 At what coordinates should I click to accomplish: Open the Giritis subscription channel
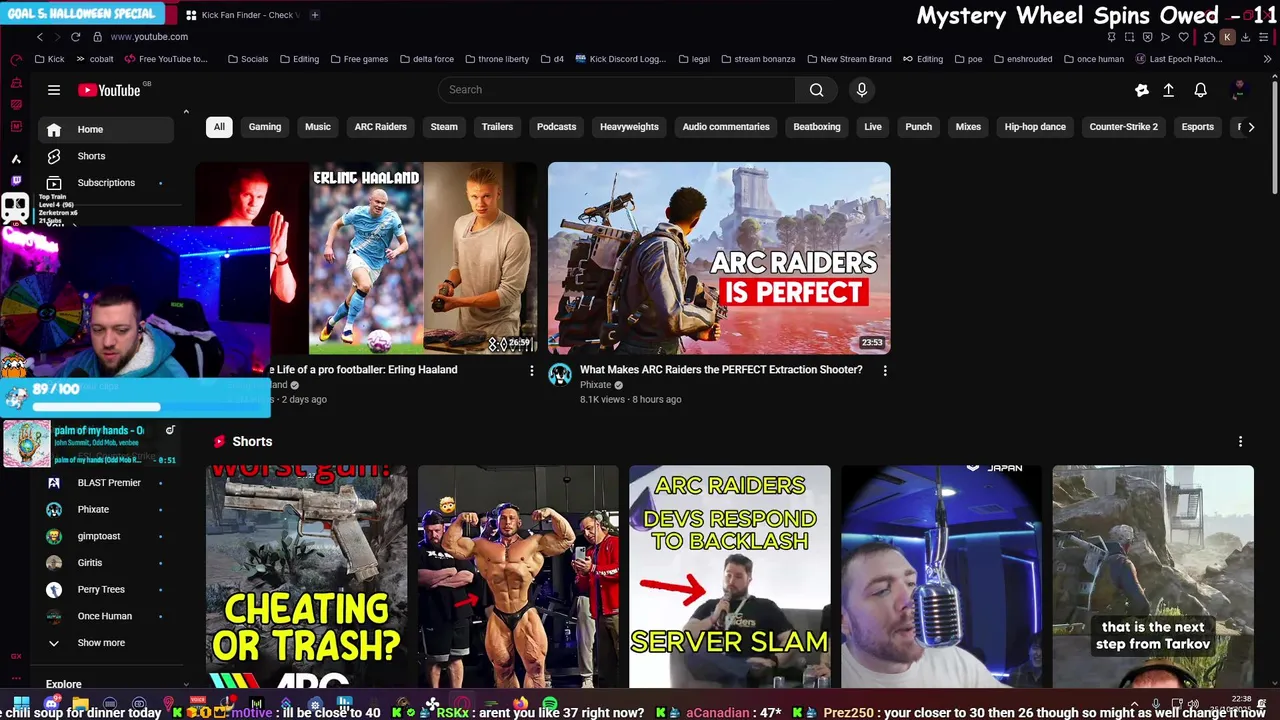tap(107, 563)
